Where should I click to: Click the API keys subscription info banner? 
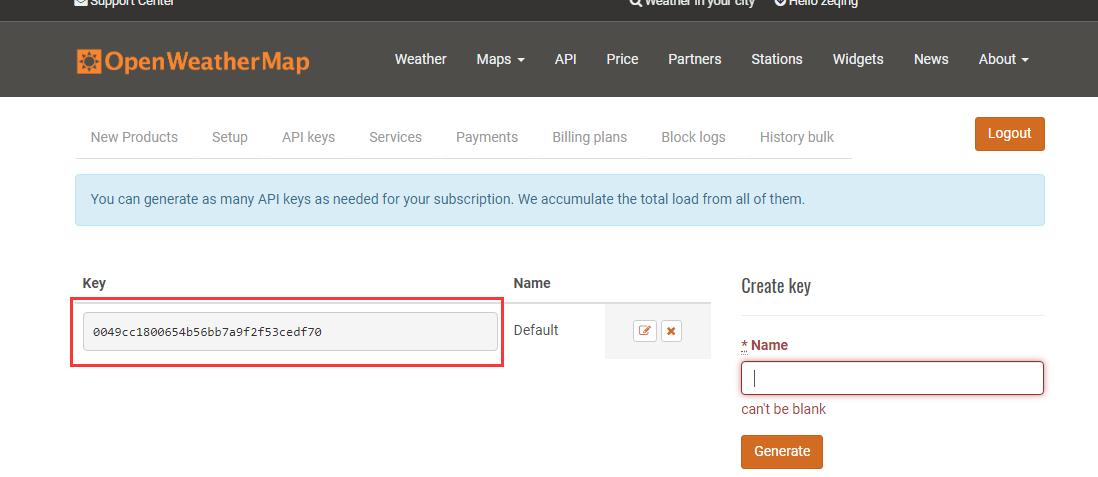tap(560, 200)
